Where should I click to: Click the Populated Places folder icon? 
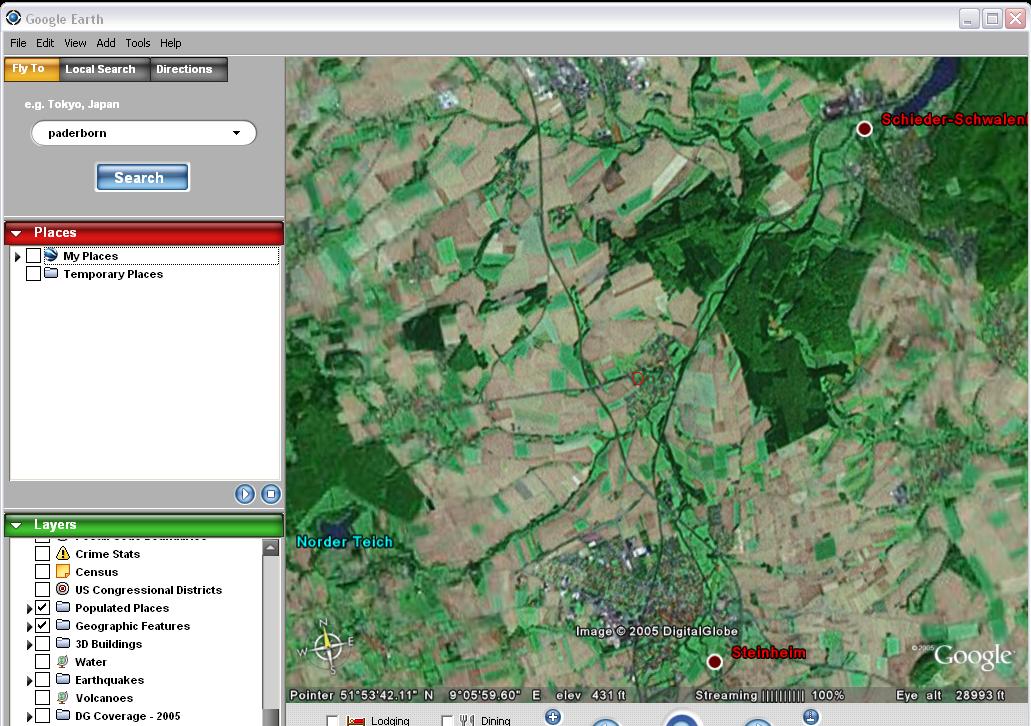63,606
